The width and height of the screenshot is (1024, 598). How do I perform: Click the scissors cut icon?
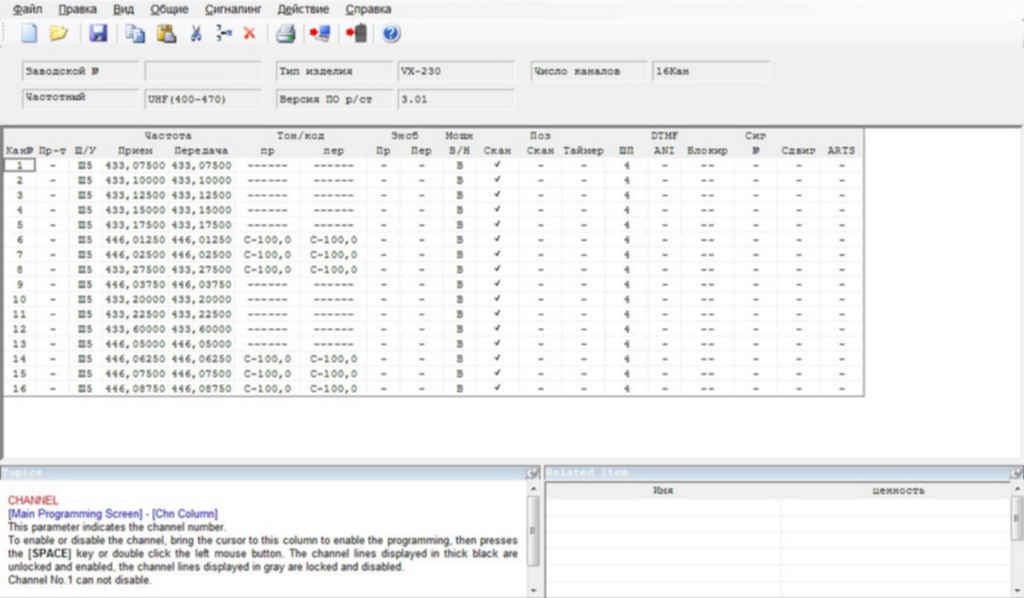196,33
